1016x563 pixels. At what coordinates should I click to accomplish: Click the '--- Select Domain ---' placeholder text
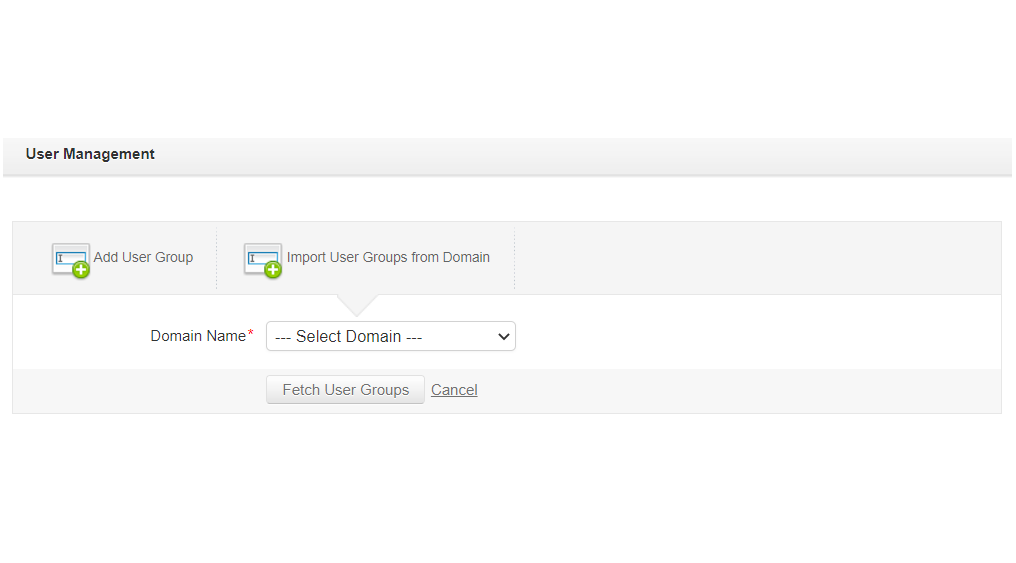pos(348,337)
